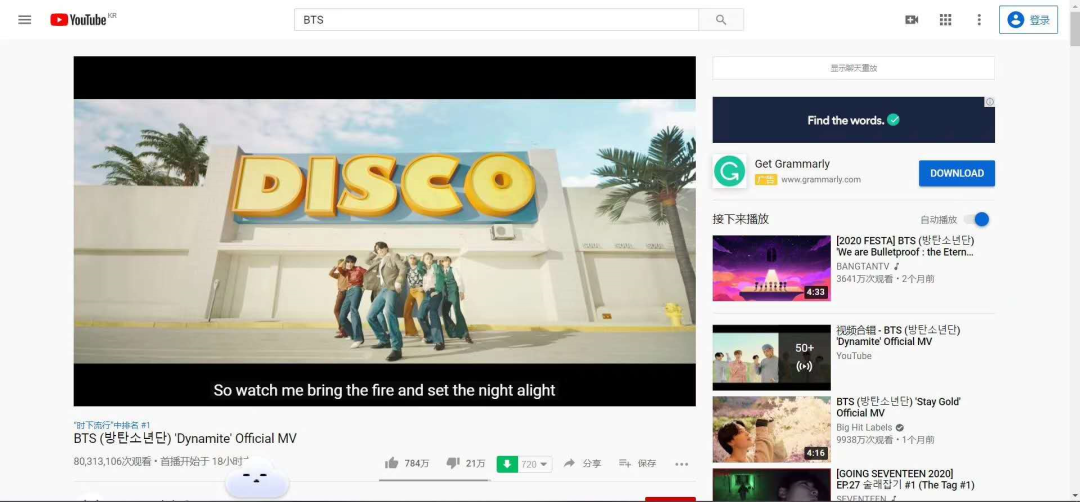This screenshot has width=1080, height=502.
Task: Click the magnifier search button
Action: click(x=720, y=20)
